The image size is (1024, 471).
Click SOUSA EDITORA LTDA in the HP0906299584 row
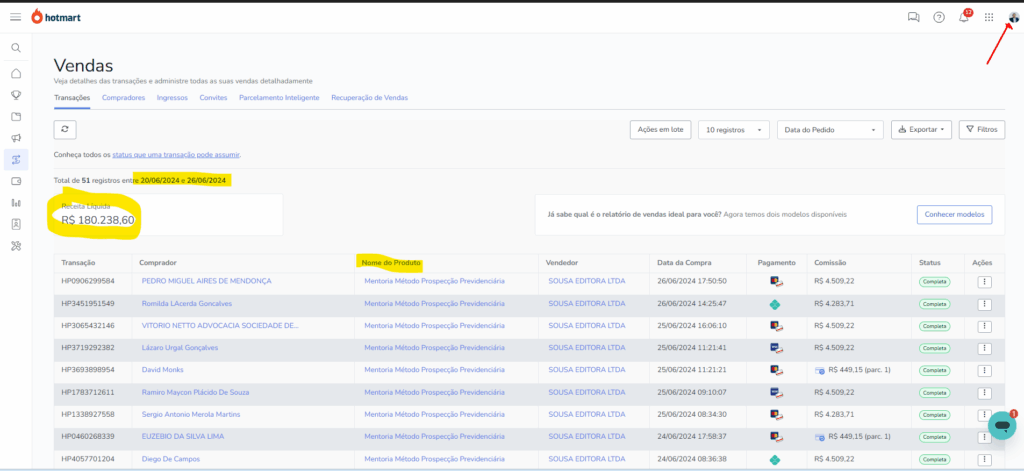pos(586,281)
